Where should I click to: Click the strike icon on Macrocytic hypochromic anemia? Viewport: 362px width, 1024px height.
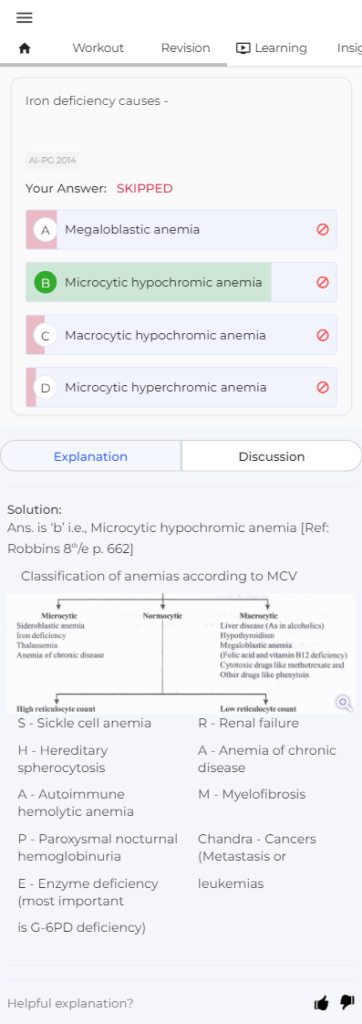click(322, 335)
